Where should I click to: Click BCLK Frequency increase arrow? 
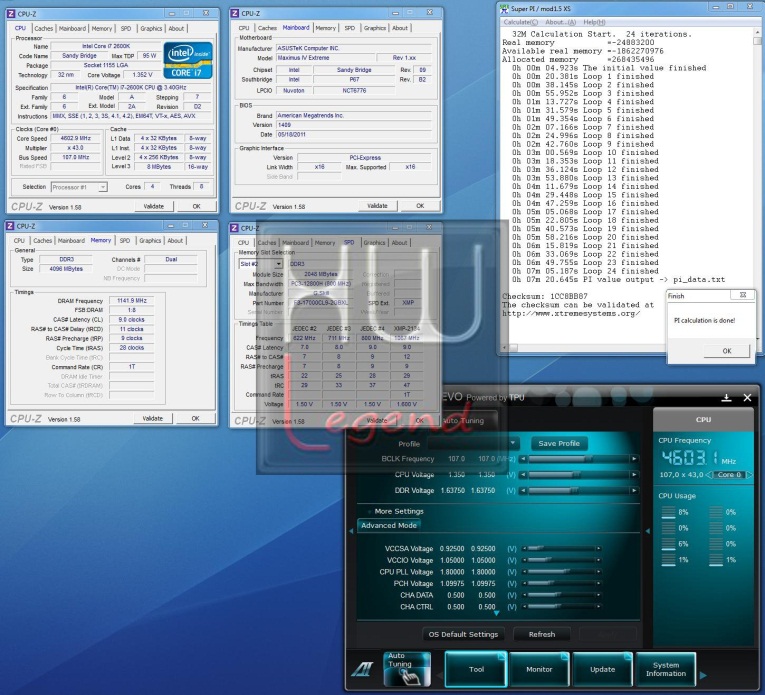[634, 459]
